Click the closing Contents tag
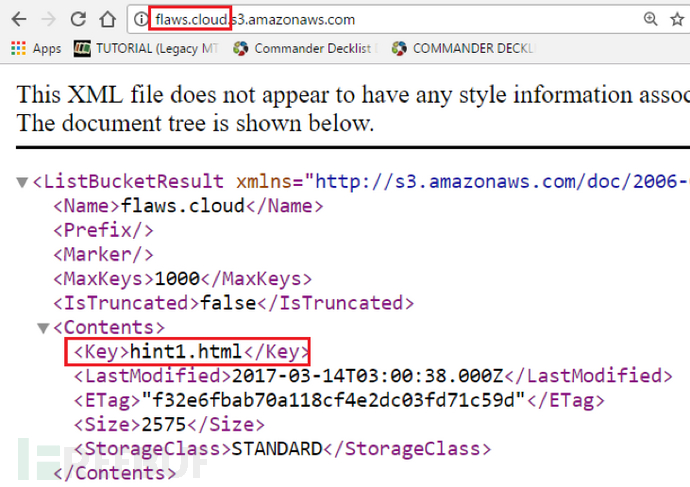The height and width of the screenshot is (487, 690). (114, 473)
